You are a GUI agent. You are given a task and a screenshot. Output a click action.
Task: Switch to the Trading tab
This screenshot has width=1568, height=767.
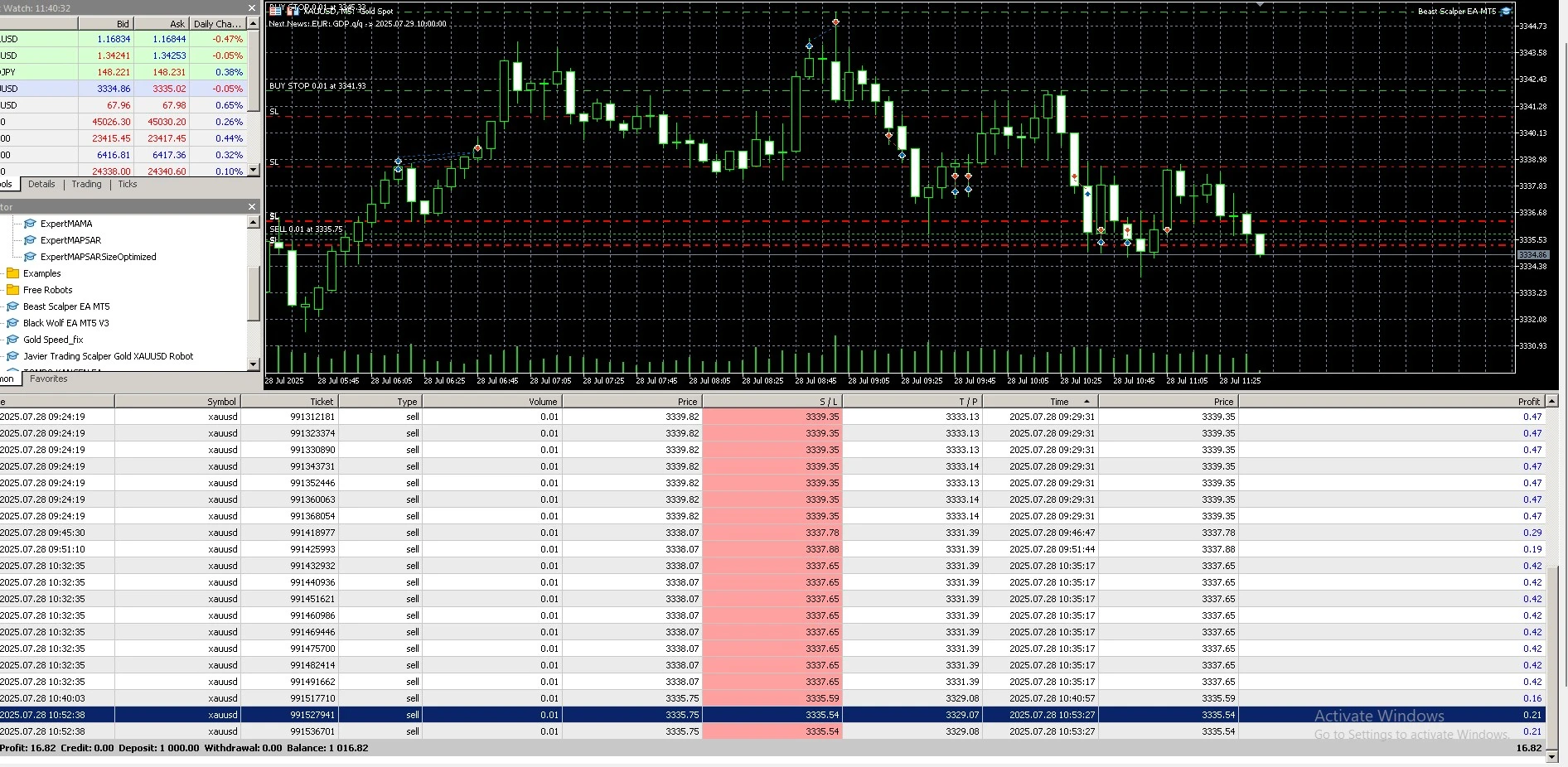(86, 184)
